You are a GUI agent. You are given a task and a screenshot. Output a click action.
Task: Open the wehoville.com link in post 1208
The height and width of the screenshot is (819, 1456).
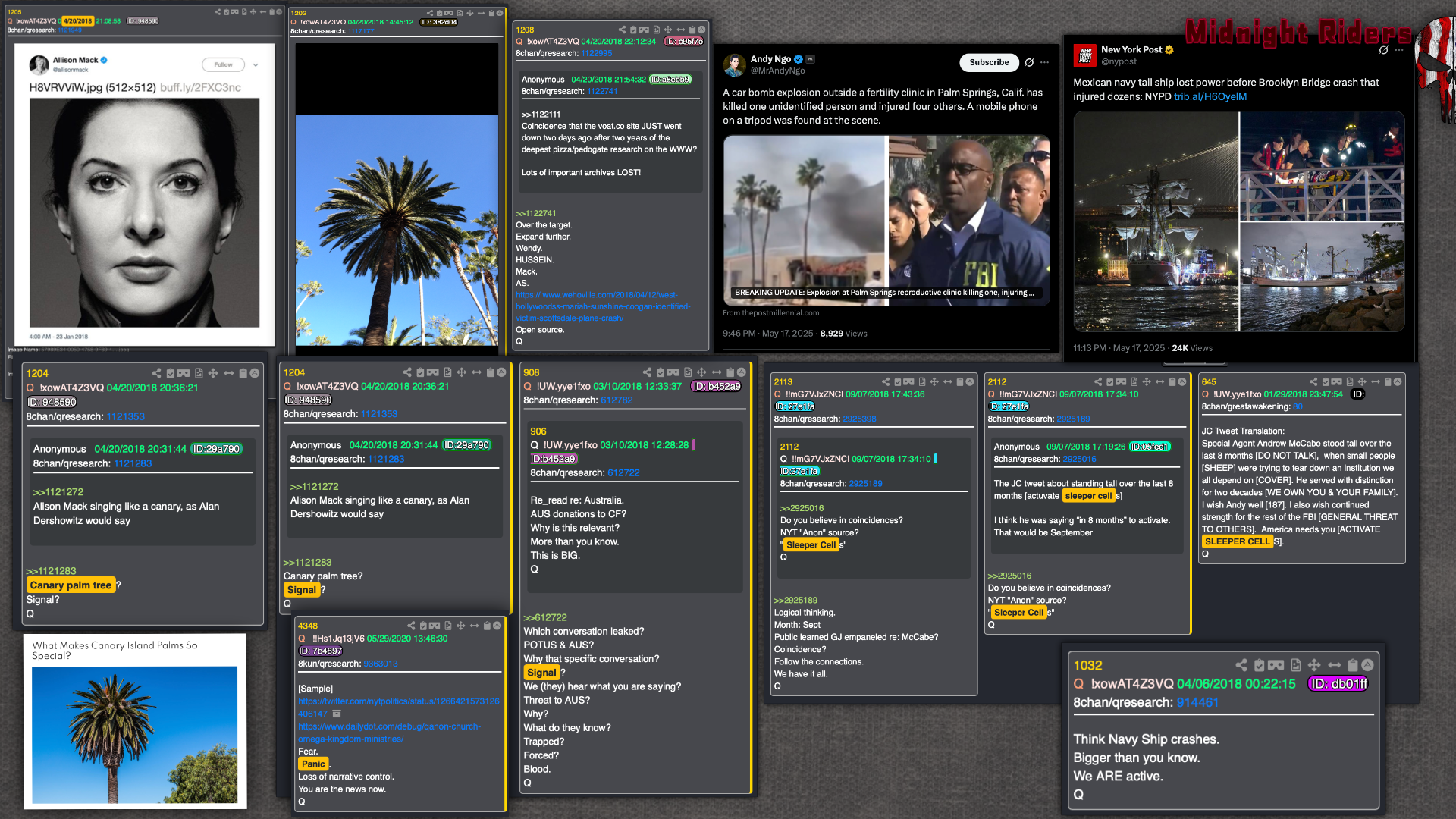(x=603, y=306)
